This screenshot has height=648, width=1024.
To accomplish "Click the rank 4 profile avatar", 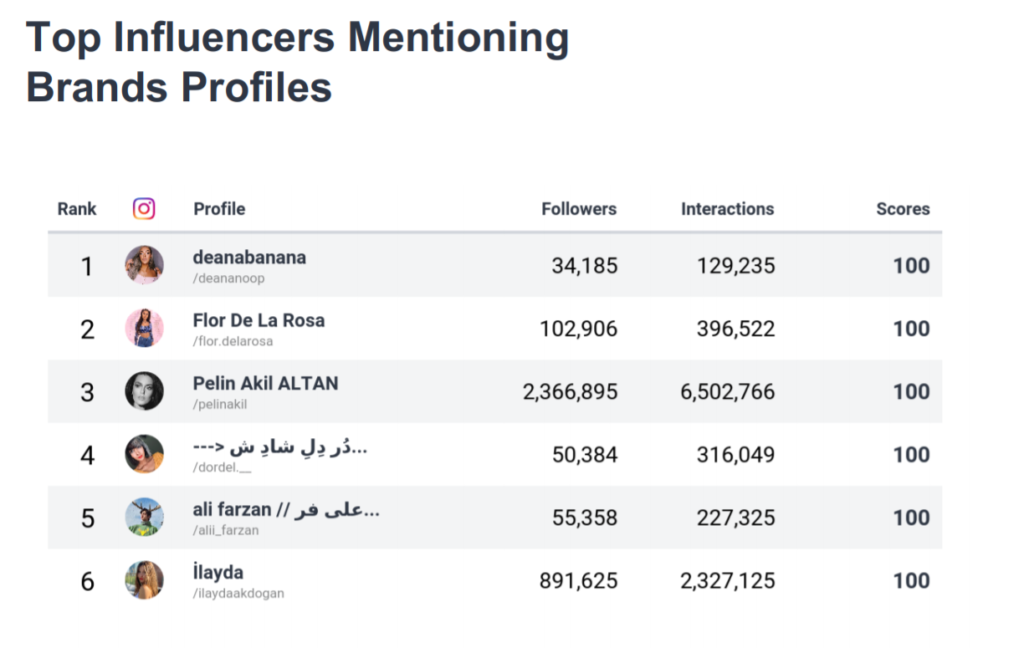I will [x=144, y=454].
